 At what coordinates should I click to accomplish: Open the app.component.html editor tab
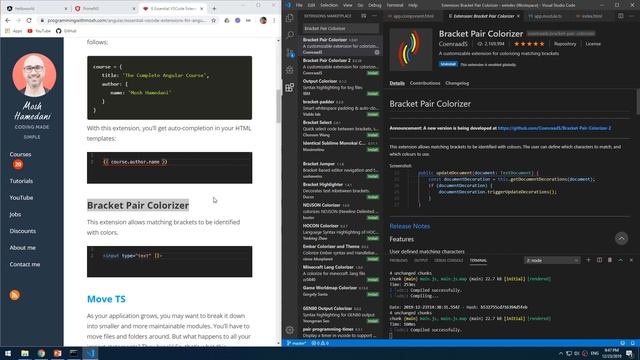tap(413, 16)
